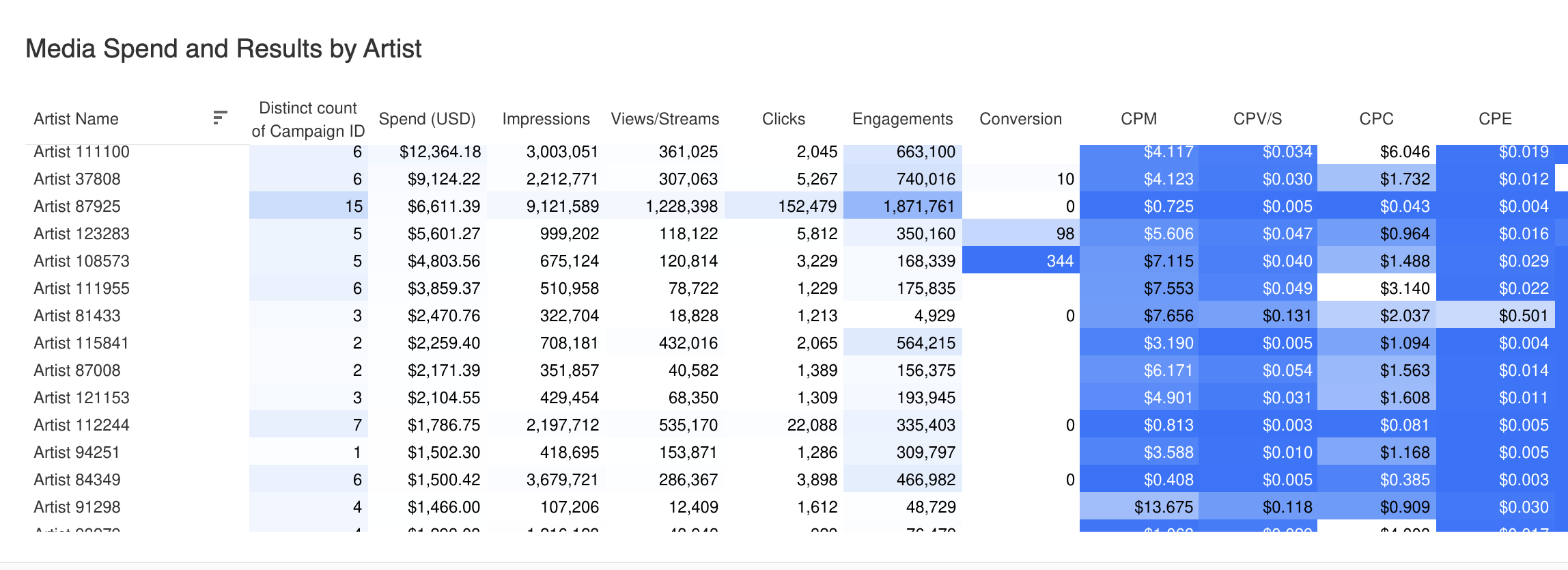Select the Artist 87925 row label
Screen dimensions: 1568x570
point(77,206)
